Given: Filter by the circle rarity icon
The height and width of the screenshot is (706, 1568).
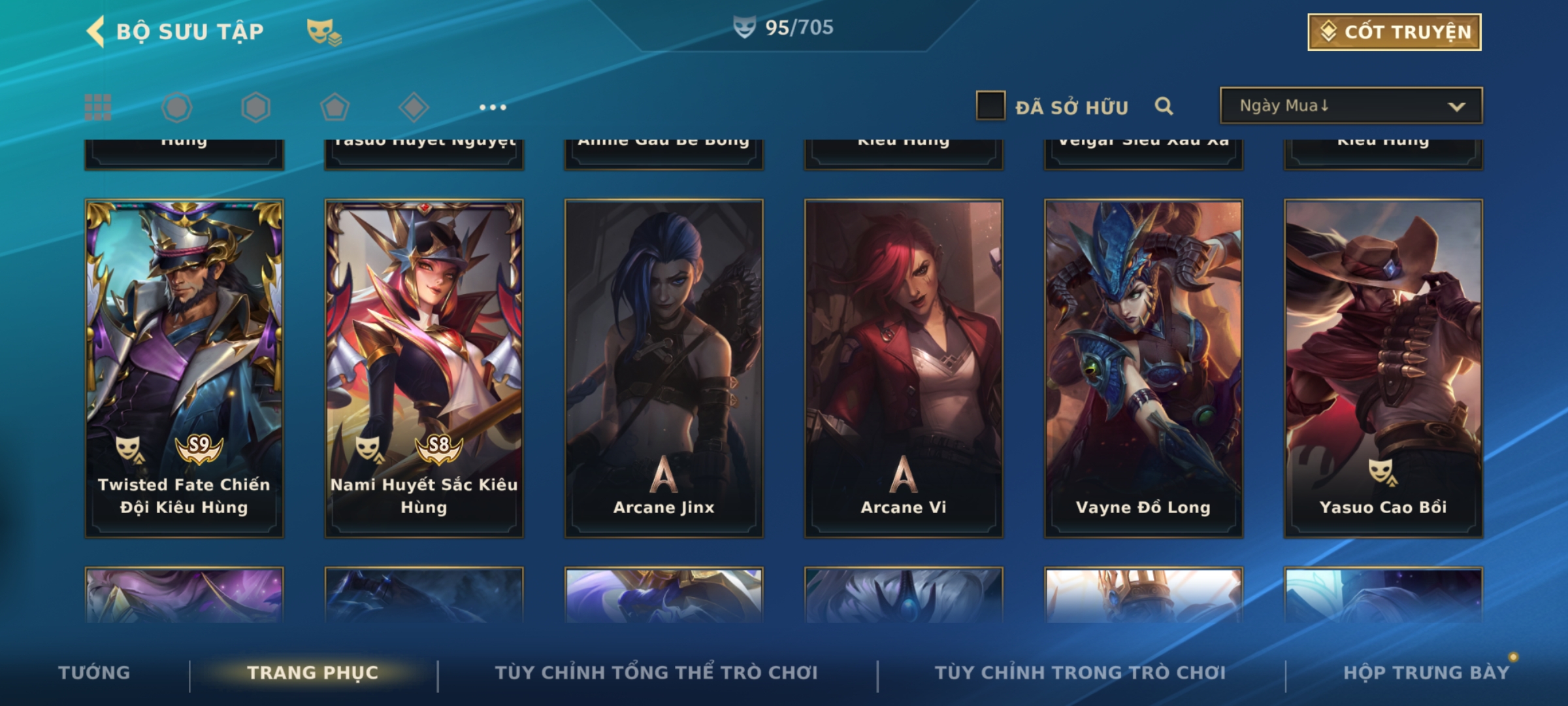Looking at the screenshot, I should point(177,107).
